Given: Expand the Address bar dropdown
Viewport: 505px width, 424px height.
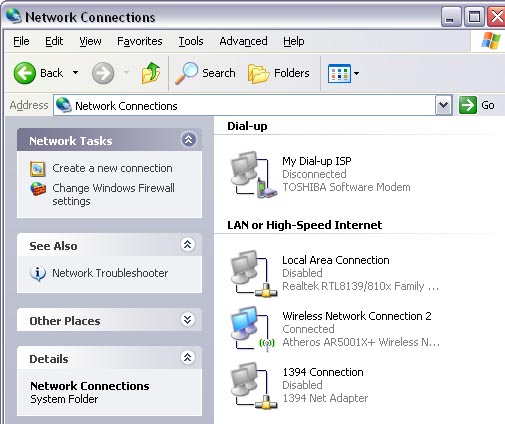Looking at the screenshot, I should [x=444, y=105].
